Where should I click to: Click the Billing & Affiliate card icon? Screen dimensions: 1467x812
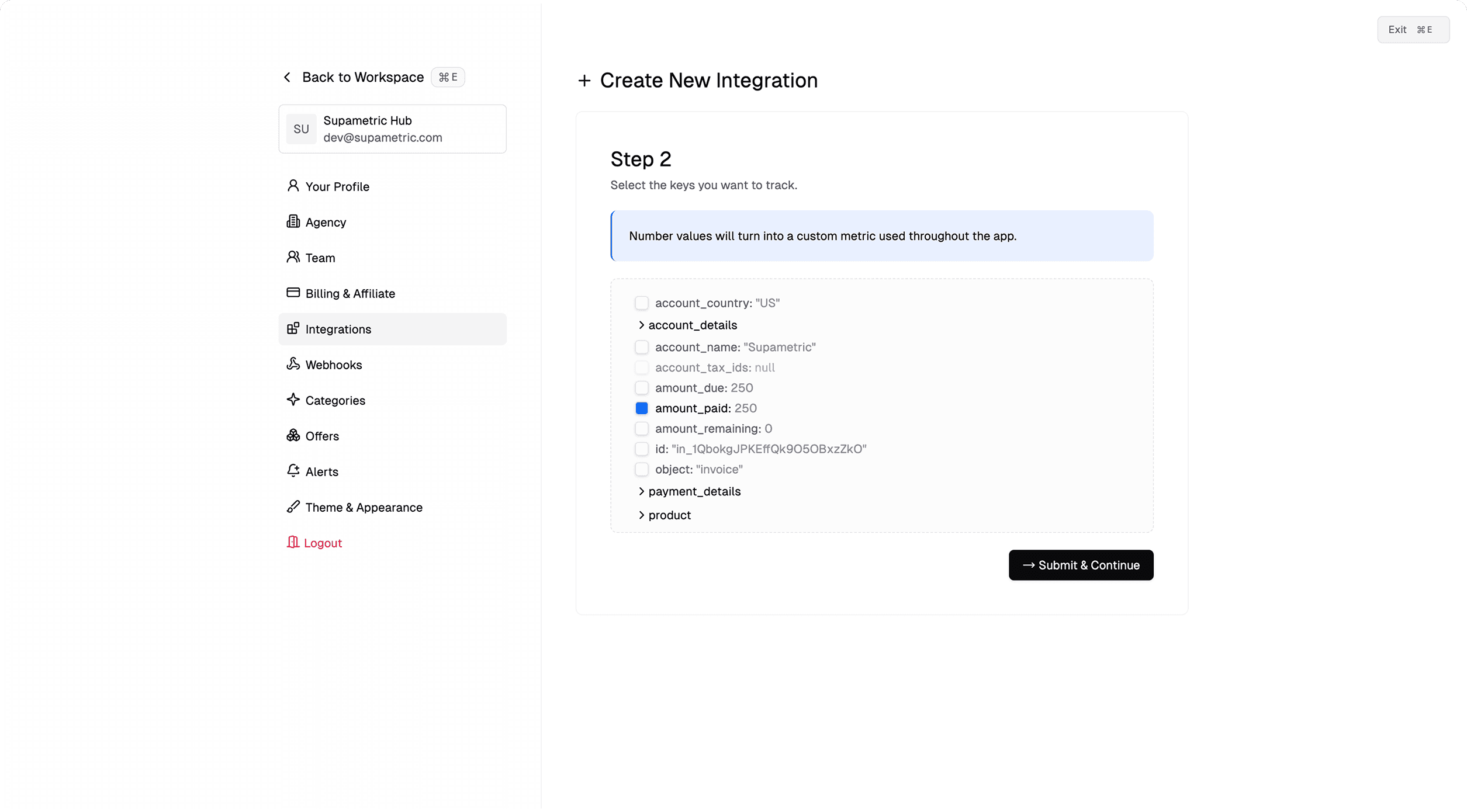coord(293,293)
